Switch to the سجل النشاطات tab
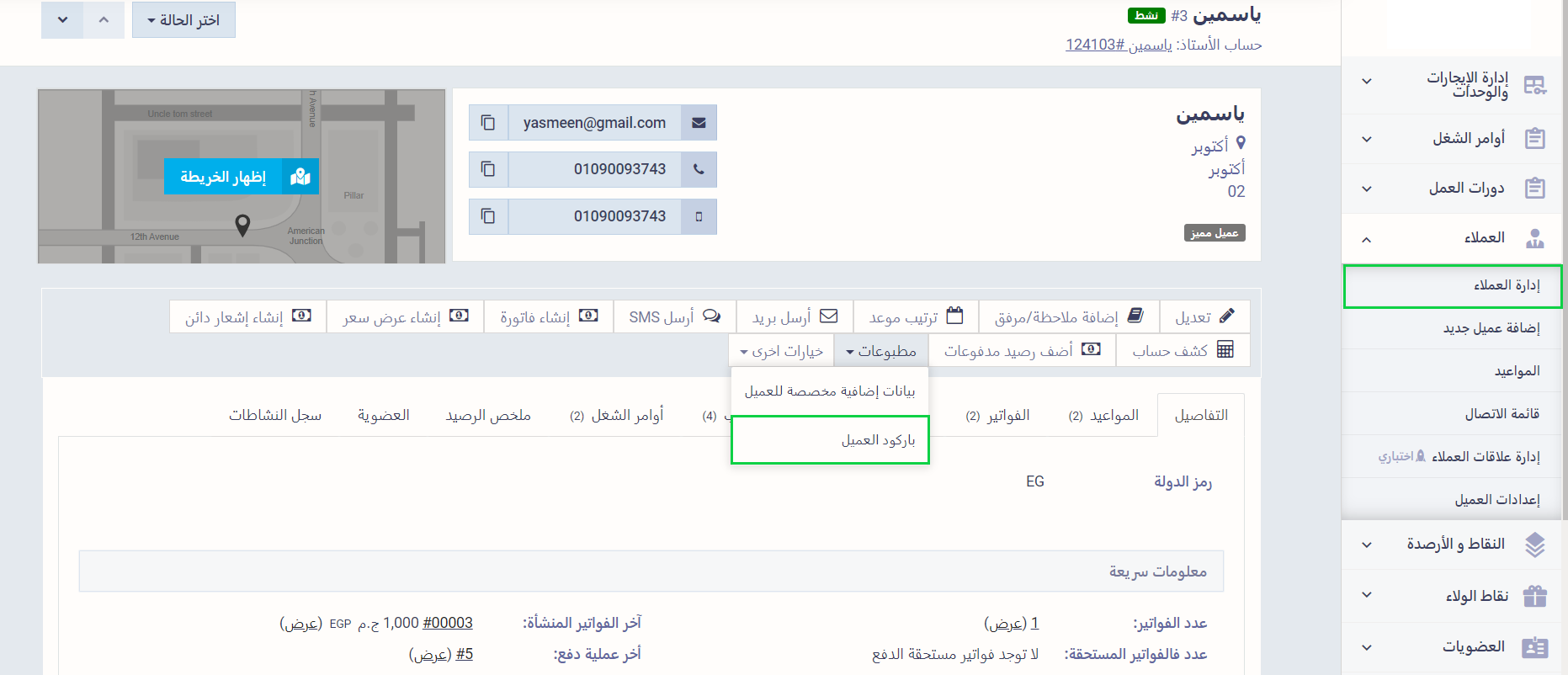Screen dimensions: 1568x675 (x=275, y=415)
